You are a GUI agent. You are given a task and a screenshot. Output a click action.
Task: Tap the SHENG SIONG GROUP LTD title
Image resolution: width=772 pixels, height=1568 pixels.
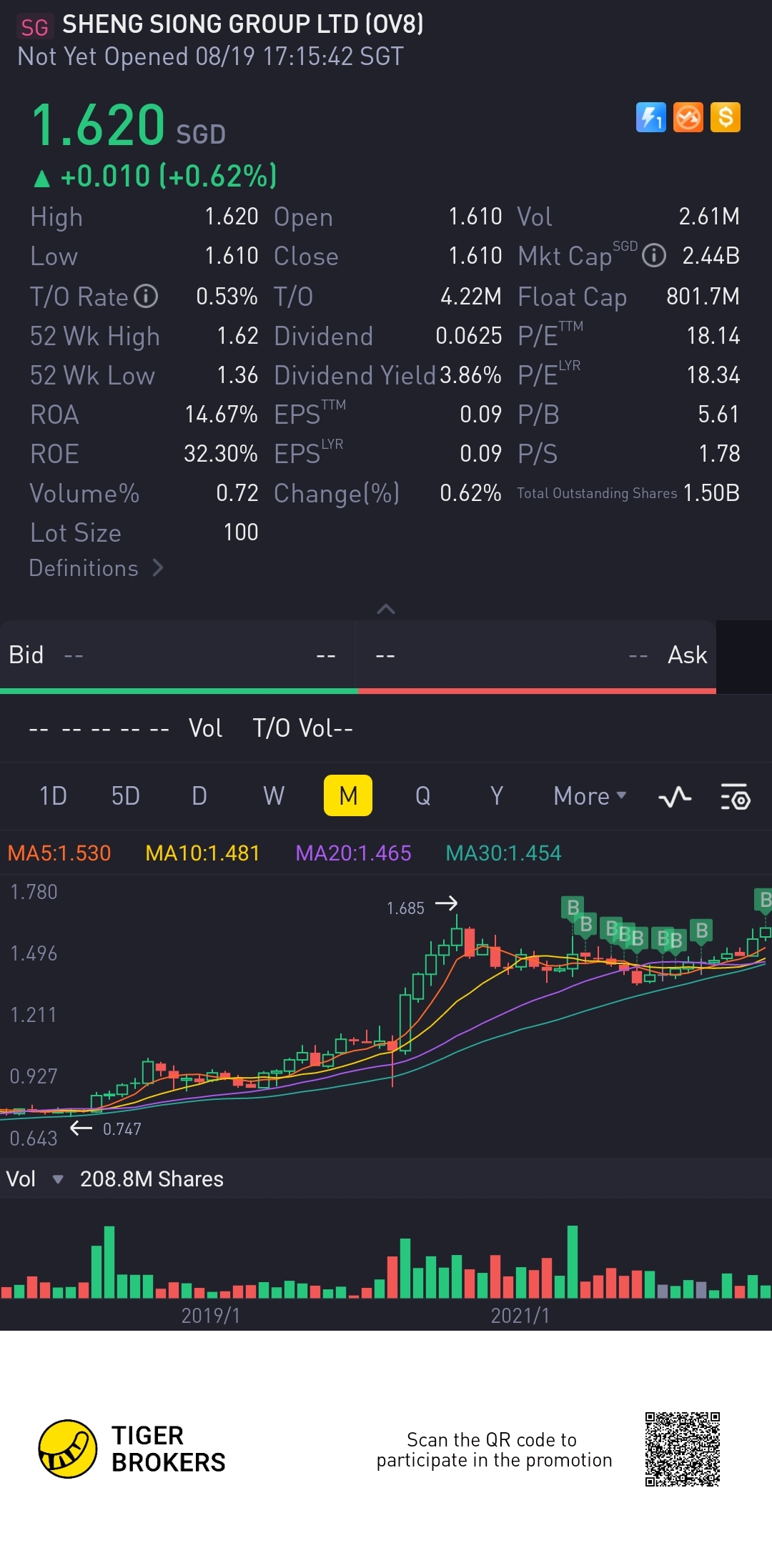tap(243, 24)
